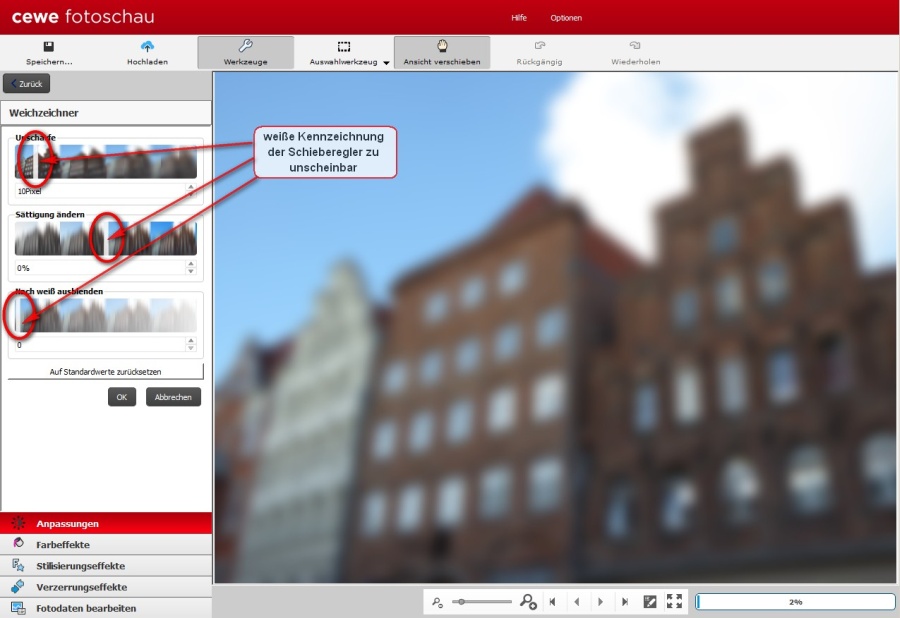Increase the Nach weiß ausblenden stepper
Viewport: 900px width, 618px height.
pyautogui.click(x=191, y=341)
